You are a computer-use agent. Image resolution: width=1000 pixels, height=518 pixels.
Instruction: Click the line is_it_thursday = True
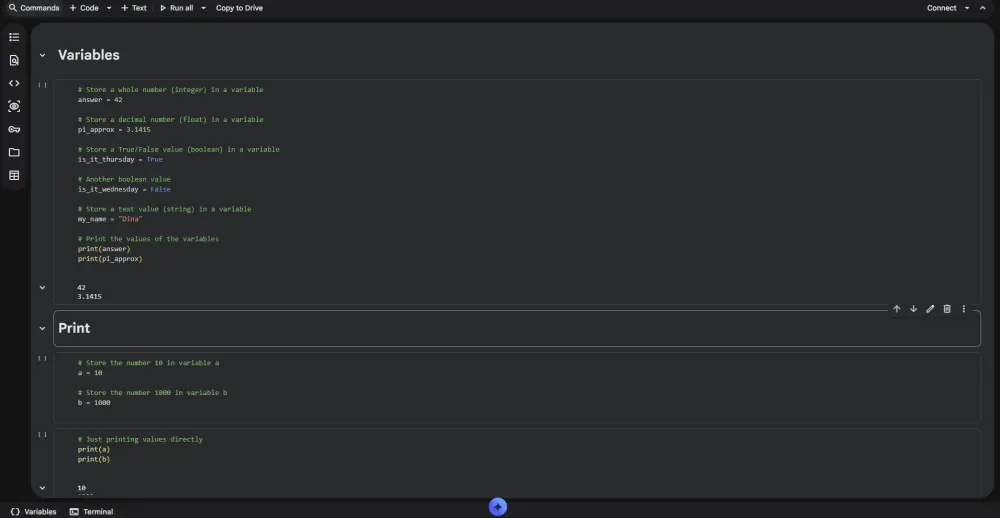(x=120, y=159)
